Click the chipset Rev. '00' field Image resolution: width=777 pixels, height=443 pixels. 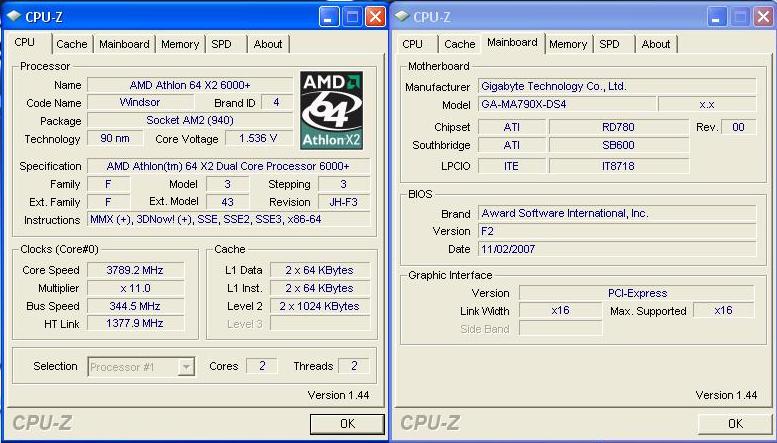[x=738, y=127]
